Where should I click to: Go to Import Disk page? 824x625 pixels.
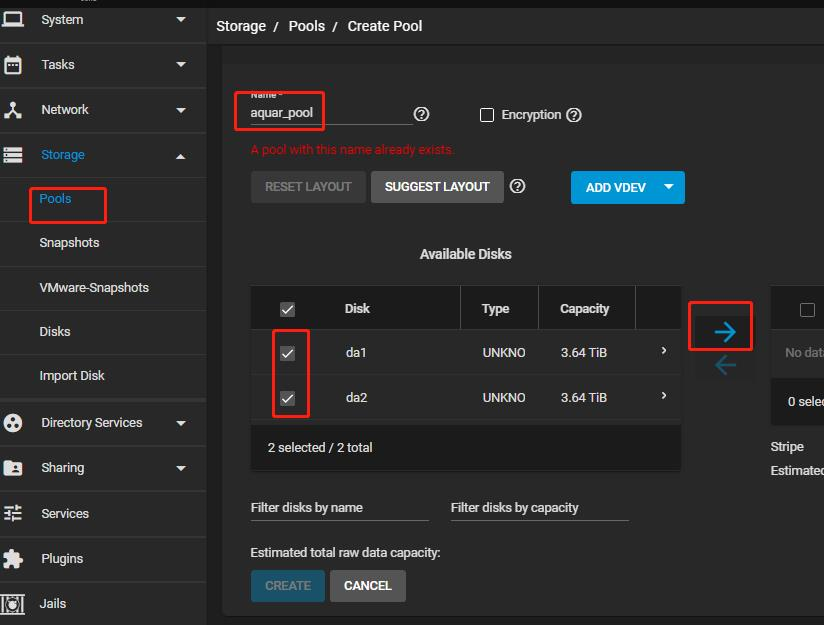pos(72,376)
